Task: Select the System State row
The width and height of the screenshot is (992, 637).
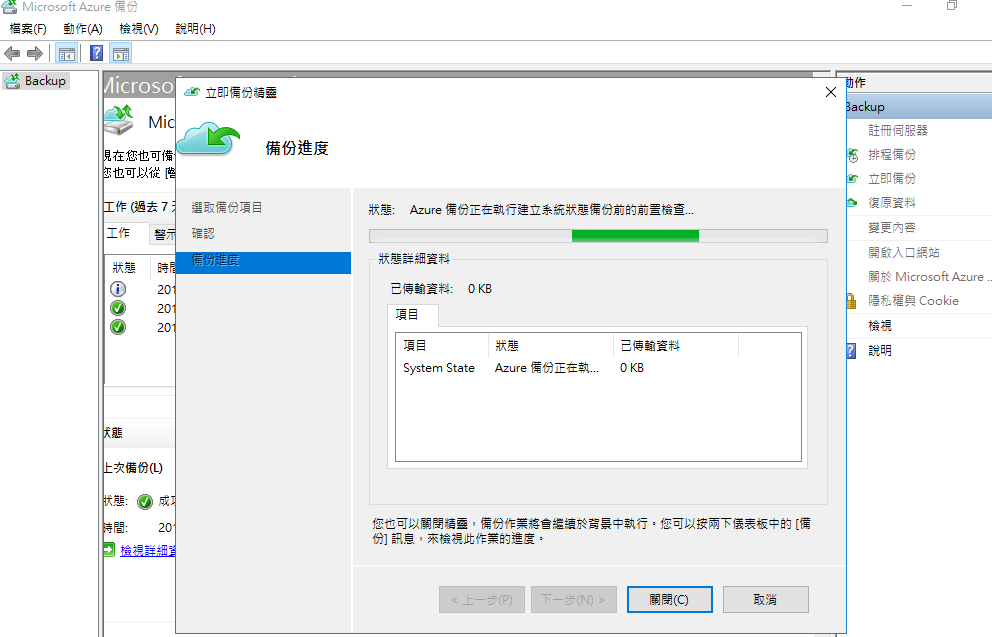Action: point(598,368)
